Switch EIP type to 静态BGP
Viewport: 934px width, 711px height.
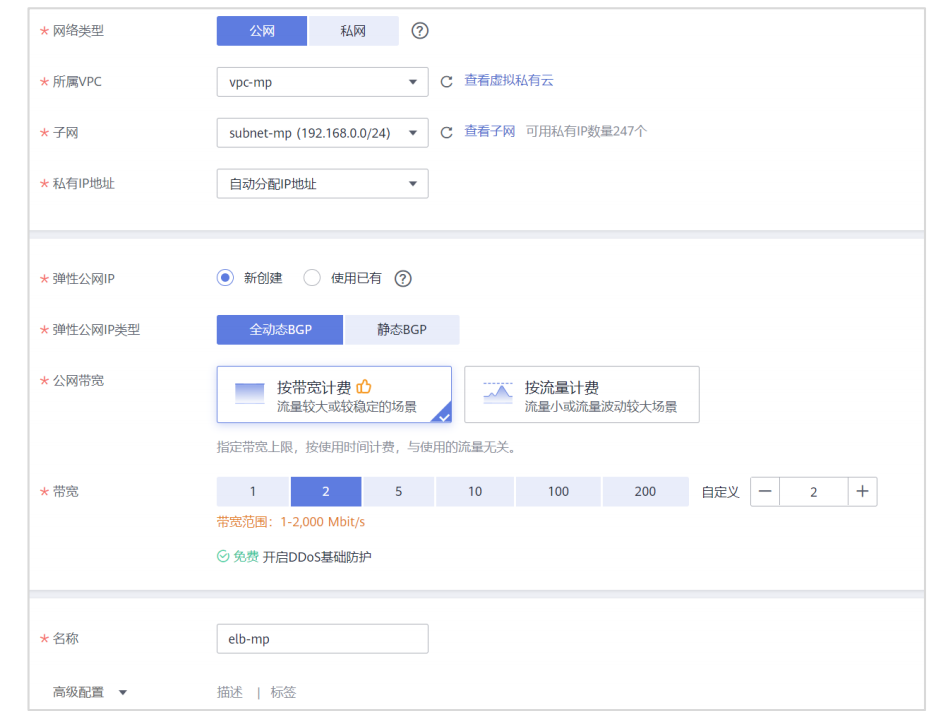click(x=401, y=329)
